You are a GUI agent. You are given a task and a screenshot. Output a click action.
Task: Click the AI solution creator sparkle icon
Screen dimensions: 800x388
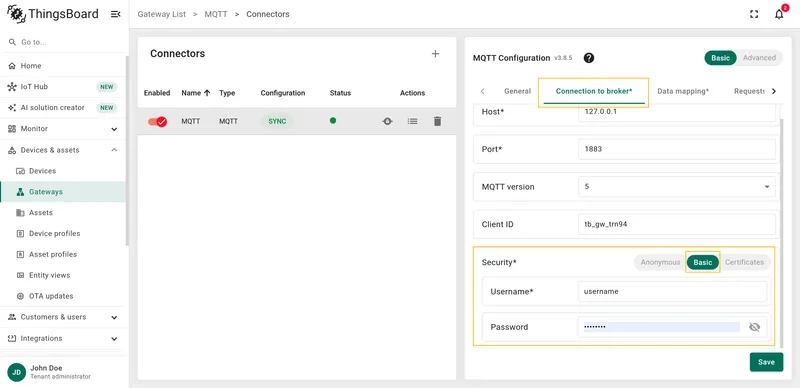pyautogui.click(x=12, y=108)
